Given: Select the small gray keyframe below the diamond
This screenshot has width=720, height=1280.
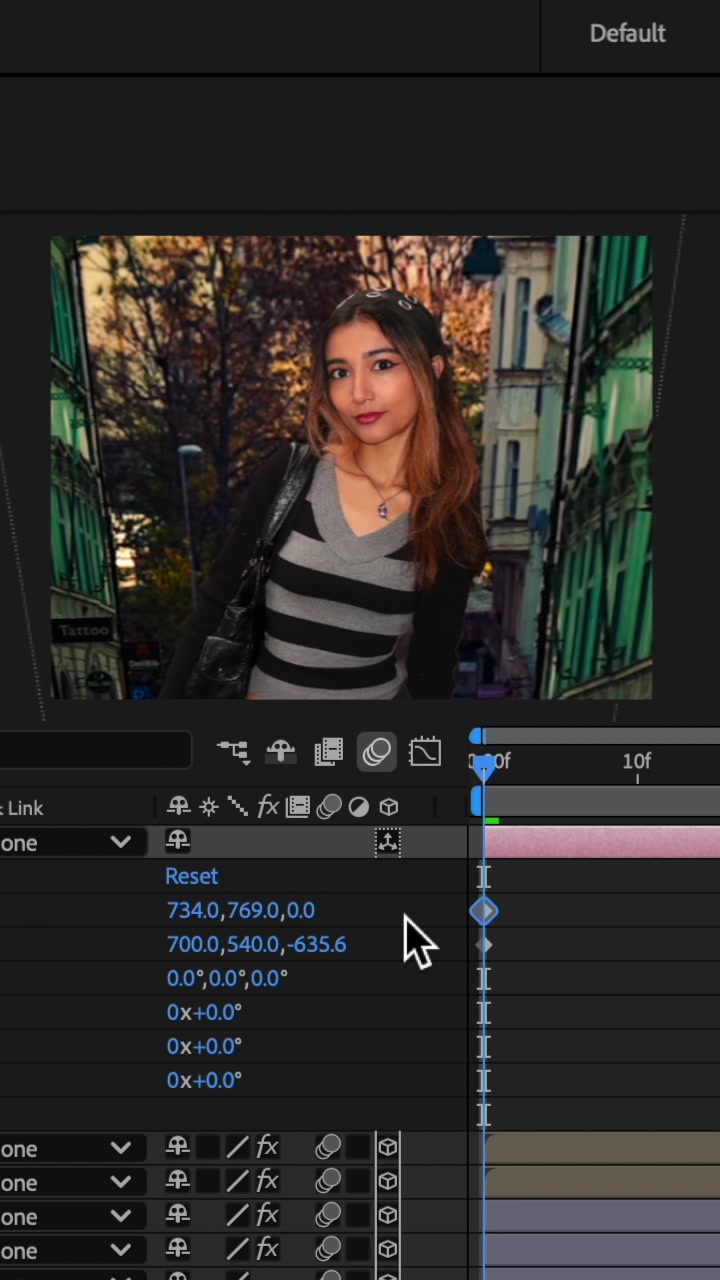Looking at the screenshot, I should click(484, 944).
